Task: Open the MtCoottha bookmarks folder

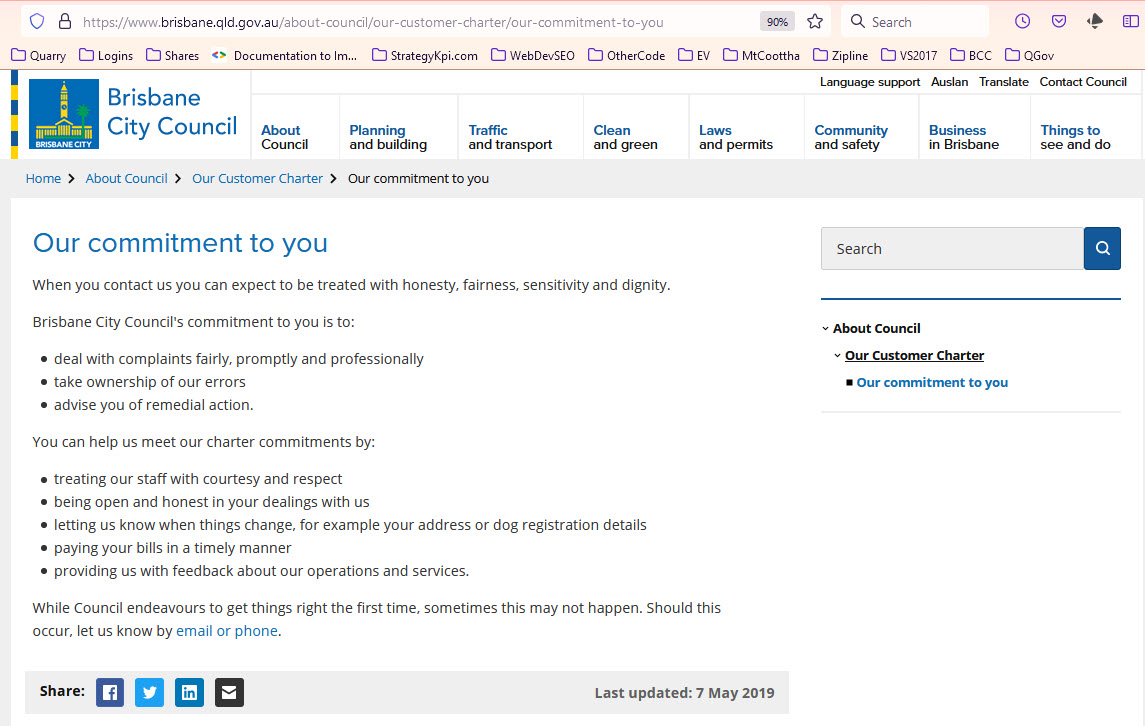Action: click(761, 56)
